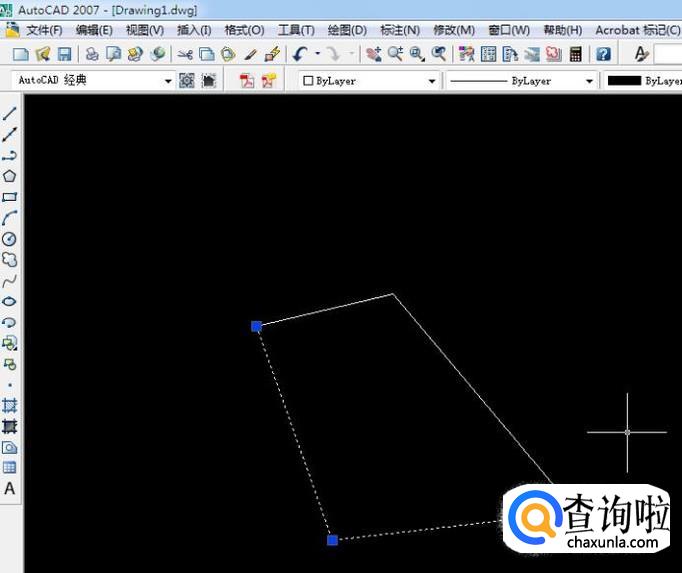
Task: Click the Undo arrow
Action: 300,54
